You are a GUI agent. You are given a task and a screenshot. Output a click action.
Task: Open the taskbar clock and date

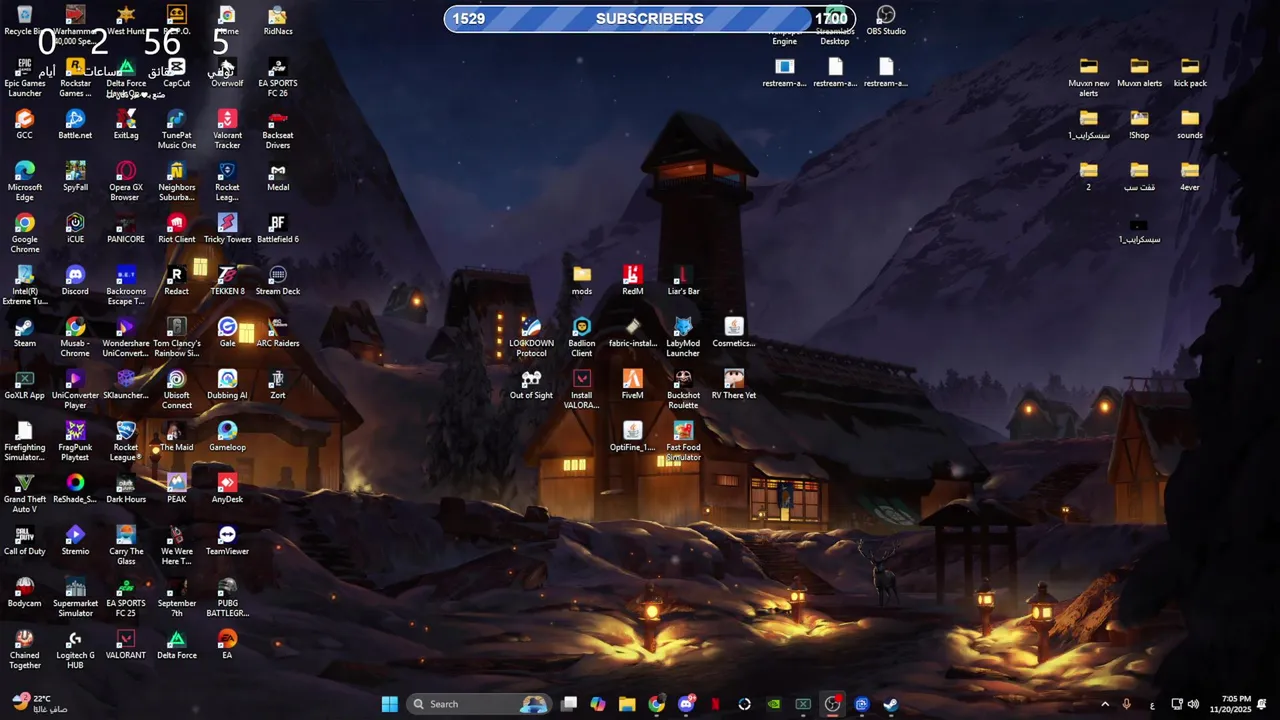[x=1230, y=704]
